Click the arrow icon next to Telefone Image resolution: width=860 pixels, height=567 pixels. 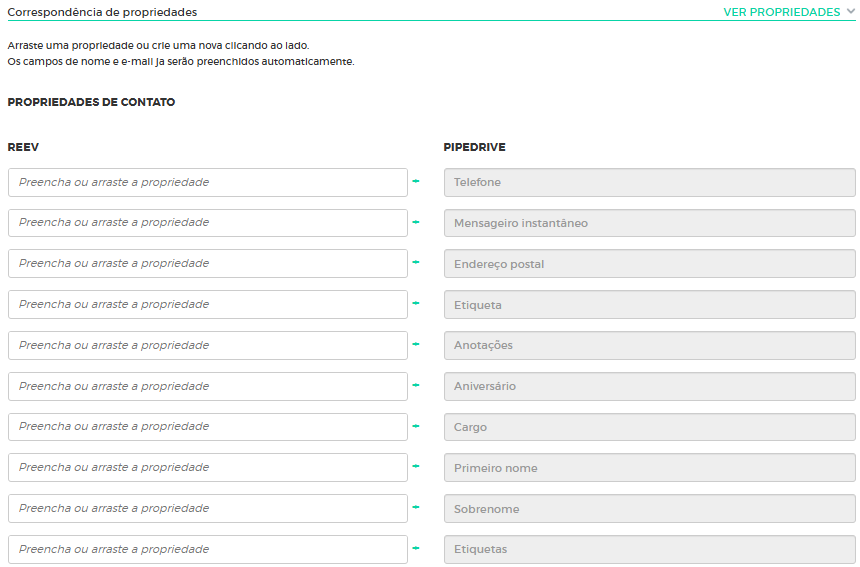[x=416, y=181]
